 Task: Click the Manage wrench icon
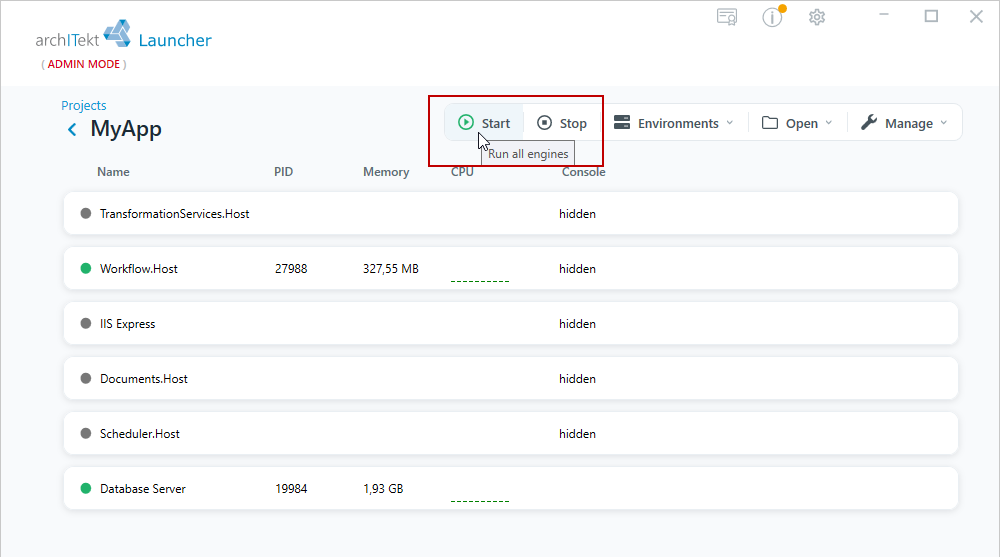(x=869, y=123)
